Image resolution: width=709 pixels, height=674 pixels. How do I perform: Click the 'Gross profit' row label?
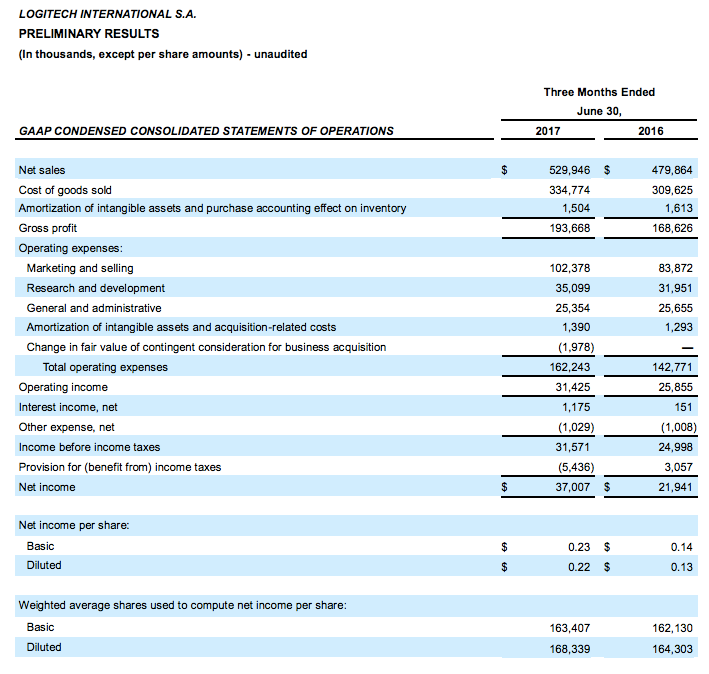click(x=47, y=228)
